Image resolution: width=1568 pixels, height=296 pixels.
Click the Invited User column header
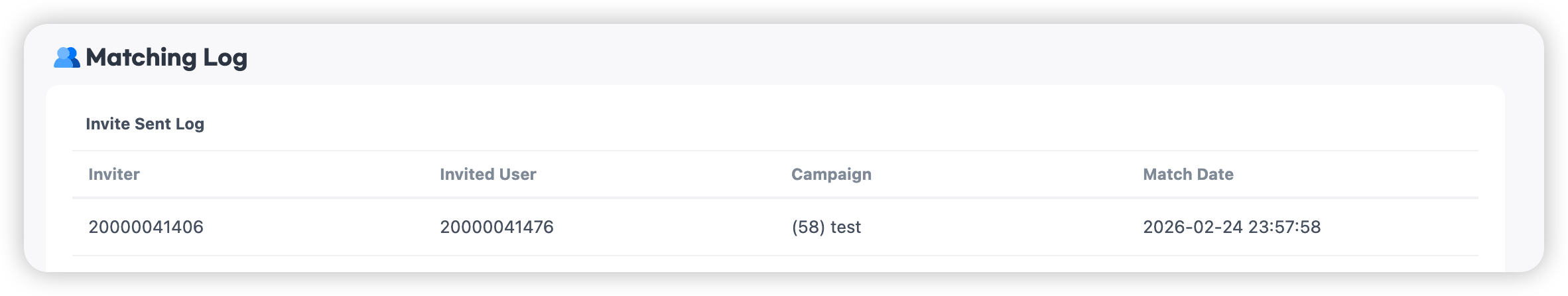488,175
